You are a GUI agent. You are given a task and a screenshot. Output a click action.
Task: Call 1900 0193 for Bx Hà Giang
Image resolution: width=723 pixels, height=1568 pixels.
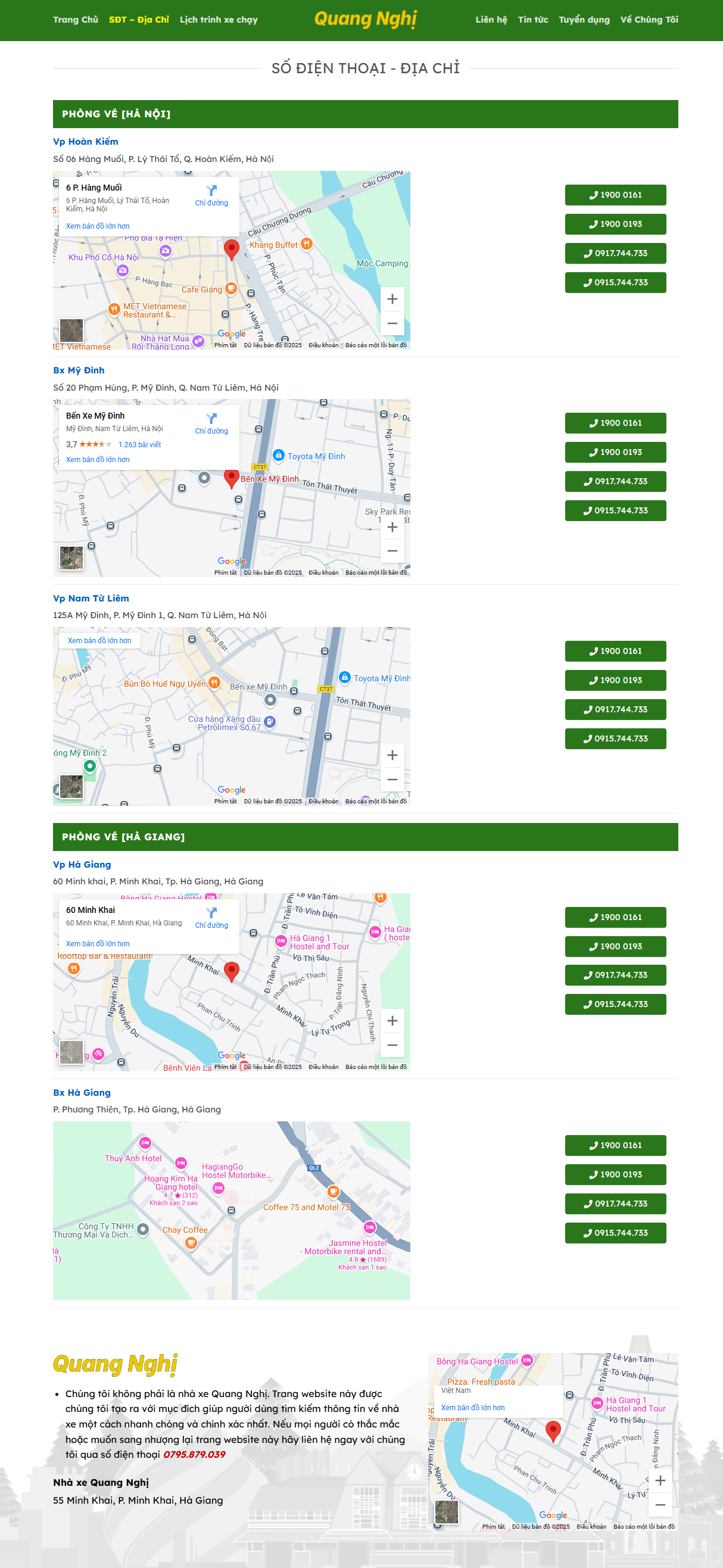tap(615, 1174)
